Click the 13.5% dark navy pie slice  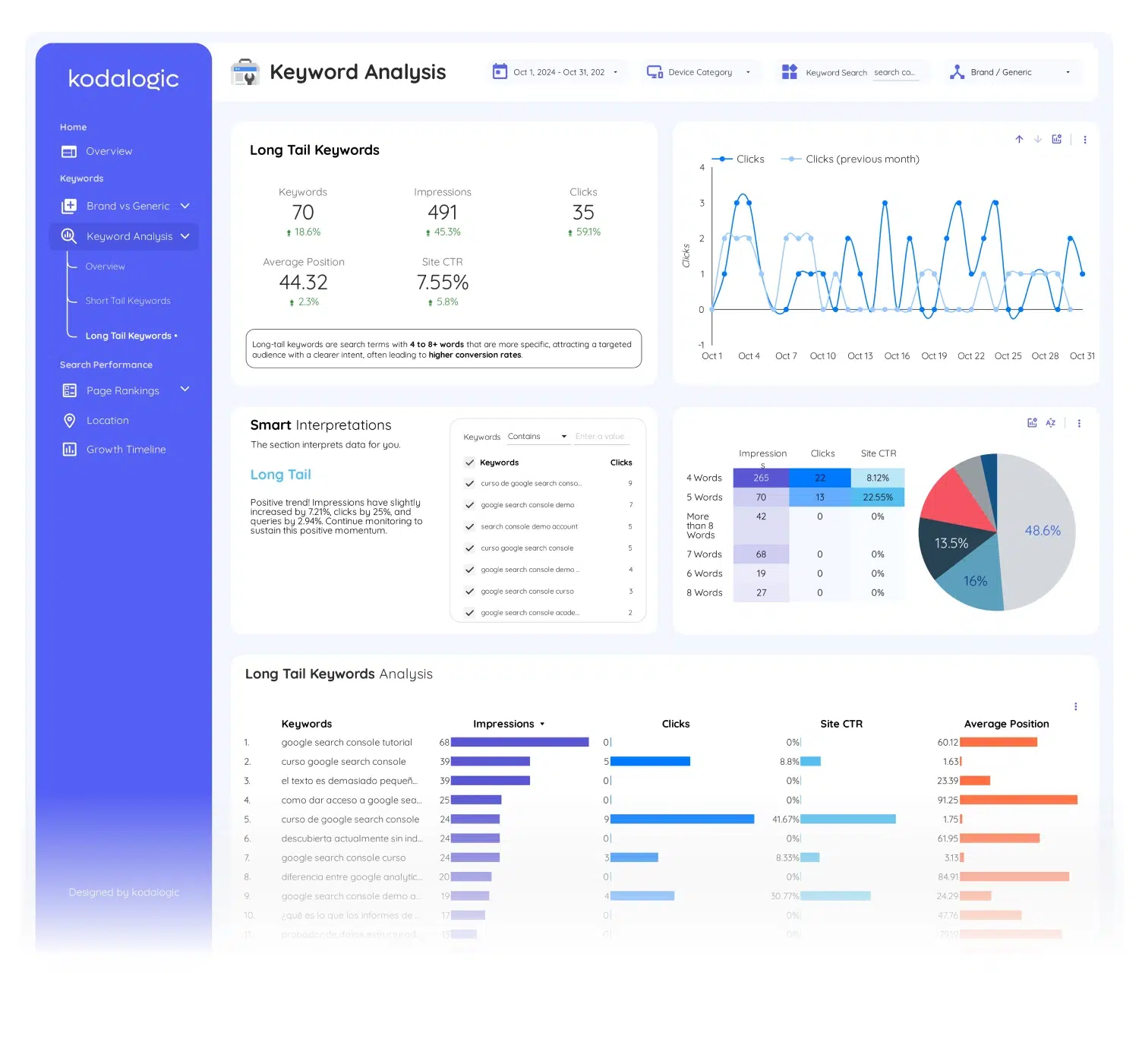(x=951, y=544)
